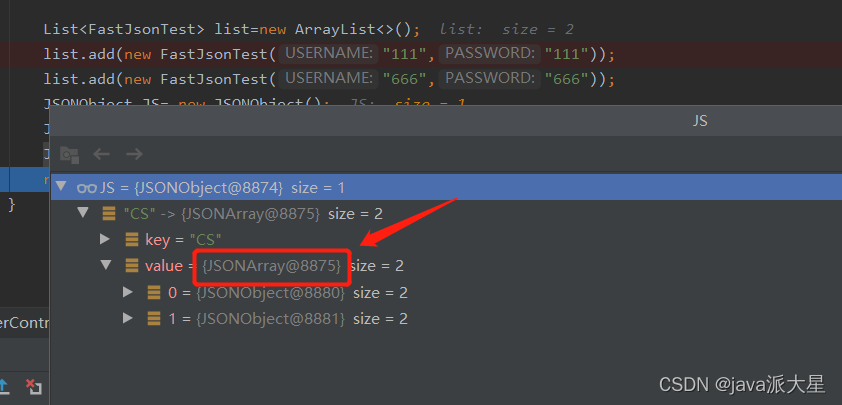Click the glasses watch icon beside JS
The height and width of the screenshot is (405, 842).
[86, 187]
